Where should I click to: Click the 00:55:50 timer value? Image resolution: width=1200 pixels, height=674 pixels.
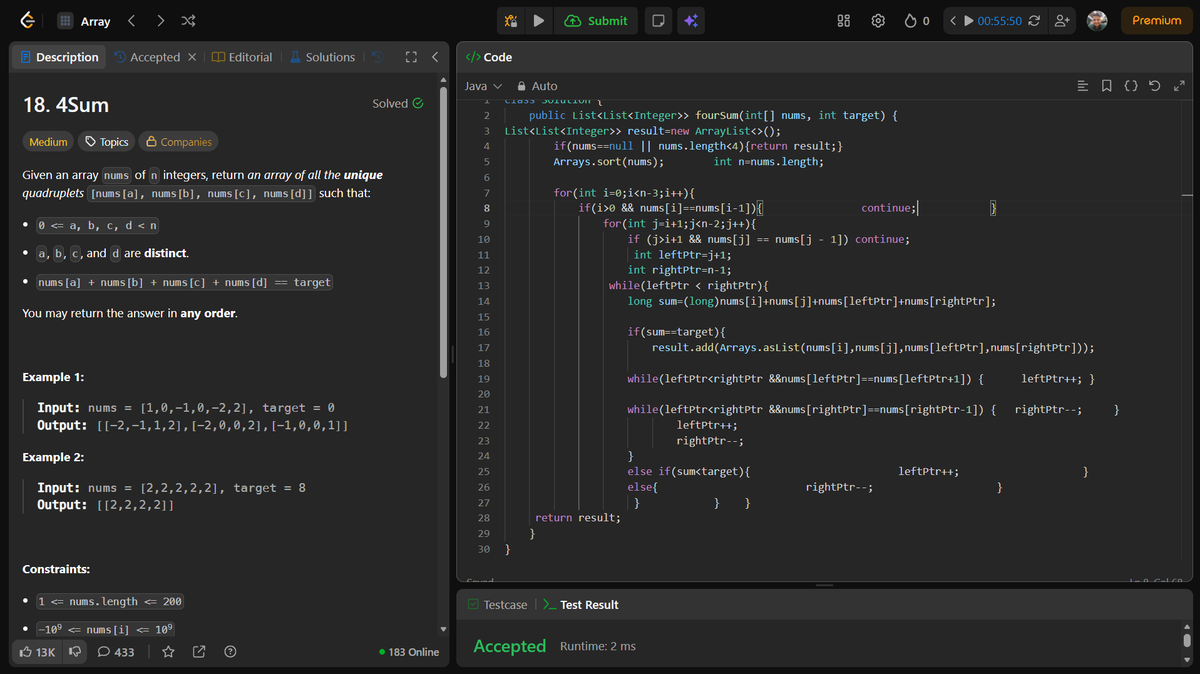click(999, 21)
